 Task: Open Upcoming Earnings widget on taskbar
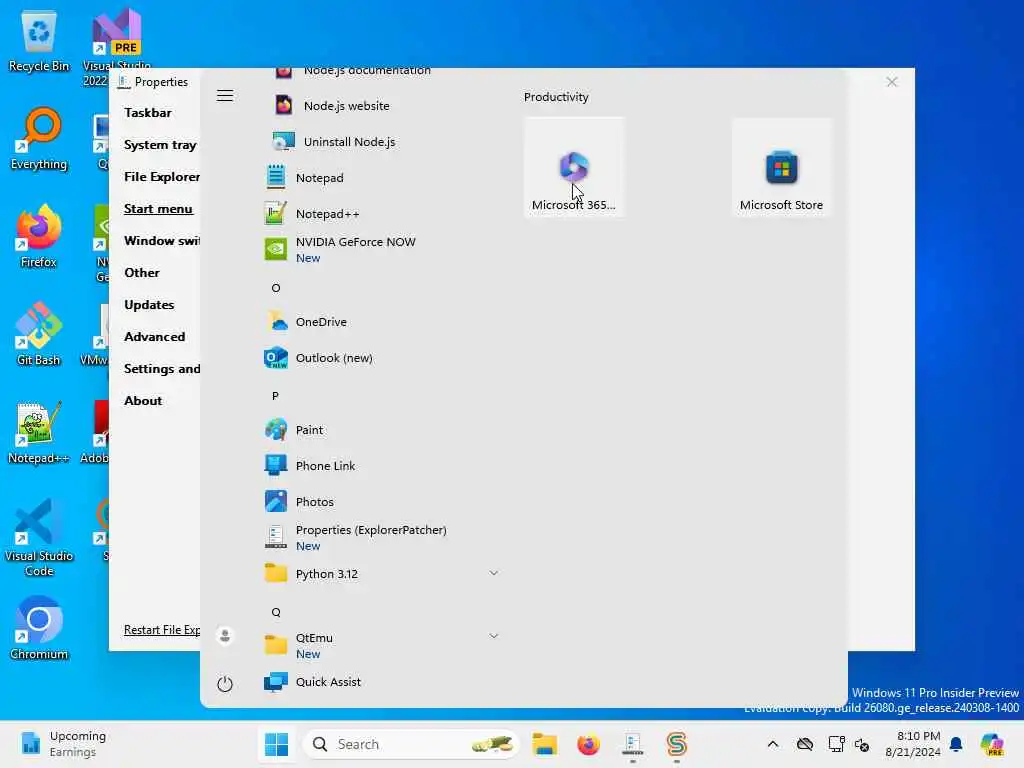62,744
